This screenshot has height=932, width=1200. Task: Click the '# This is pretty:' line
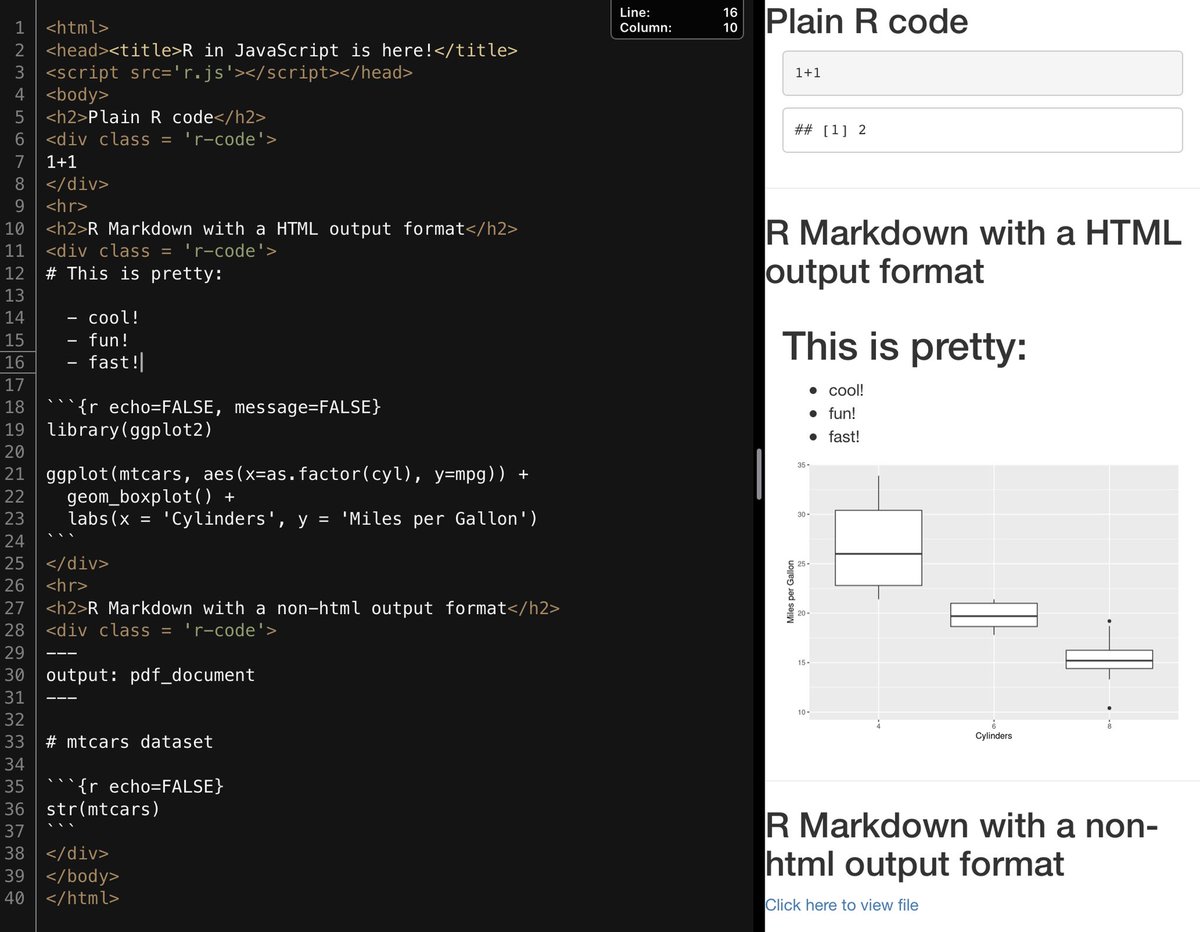pos(135,273)
